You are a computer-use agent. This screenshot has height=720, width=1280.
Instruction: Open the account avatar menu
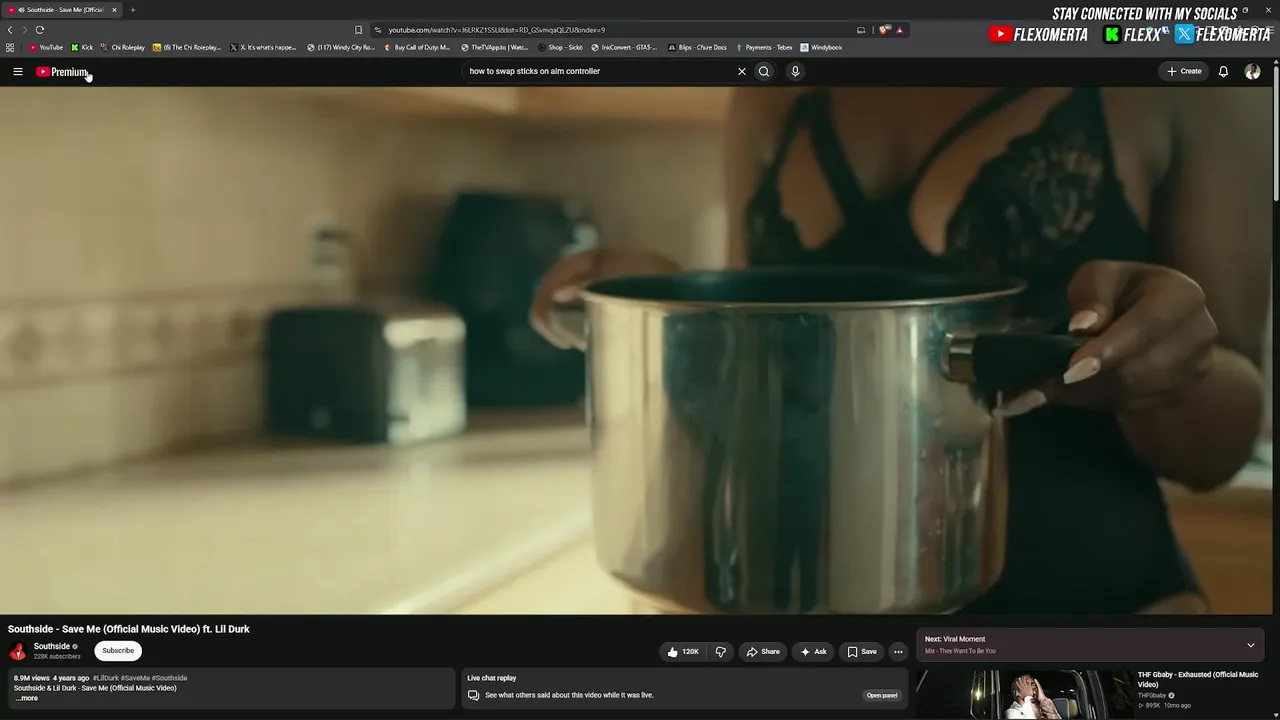pyautogui.click(x=1252, y=71)
